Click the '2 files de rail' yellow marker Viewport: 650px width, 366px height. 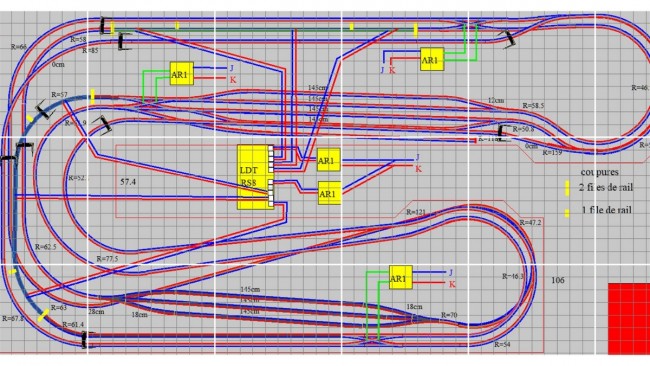click(x=567, y=188)
